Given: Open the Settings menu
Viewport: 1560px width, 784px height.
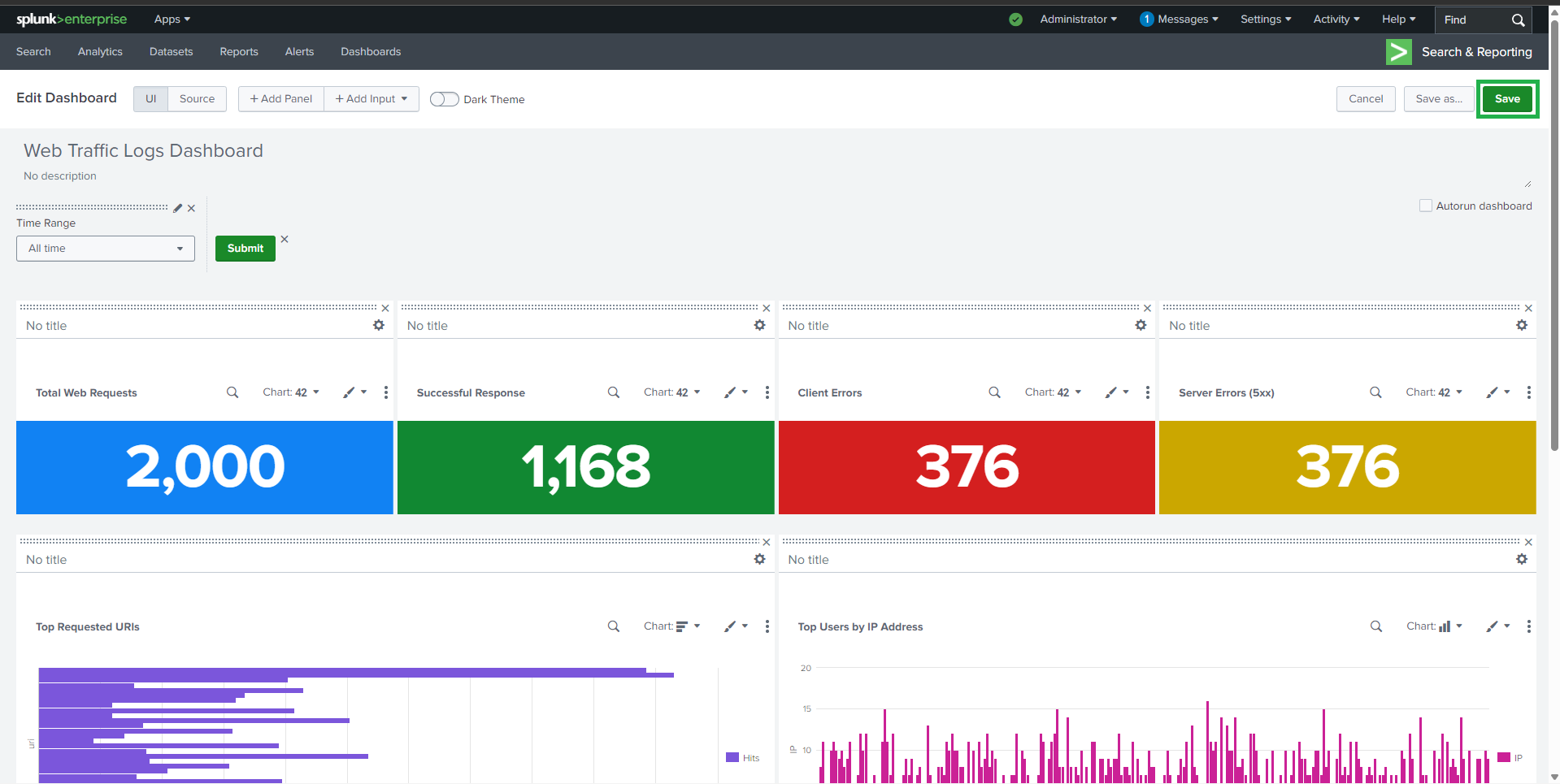Looking at the screenshot, I should [x=1265, y=19].
